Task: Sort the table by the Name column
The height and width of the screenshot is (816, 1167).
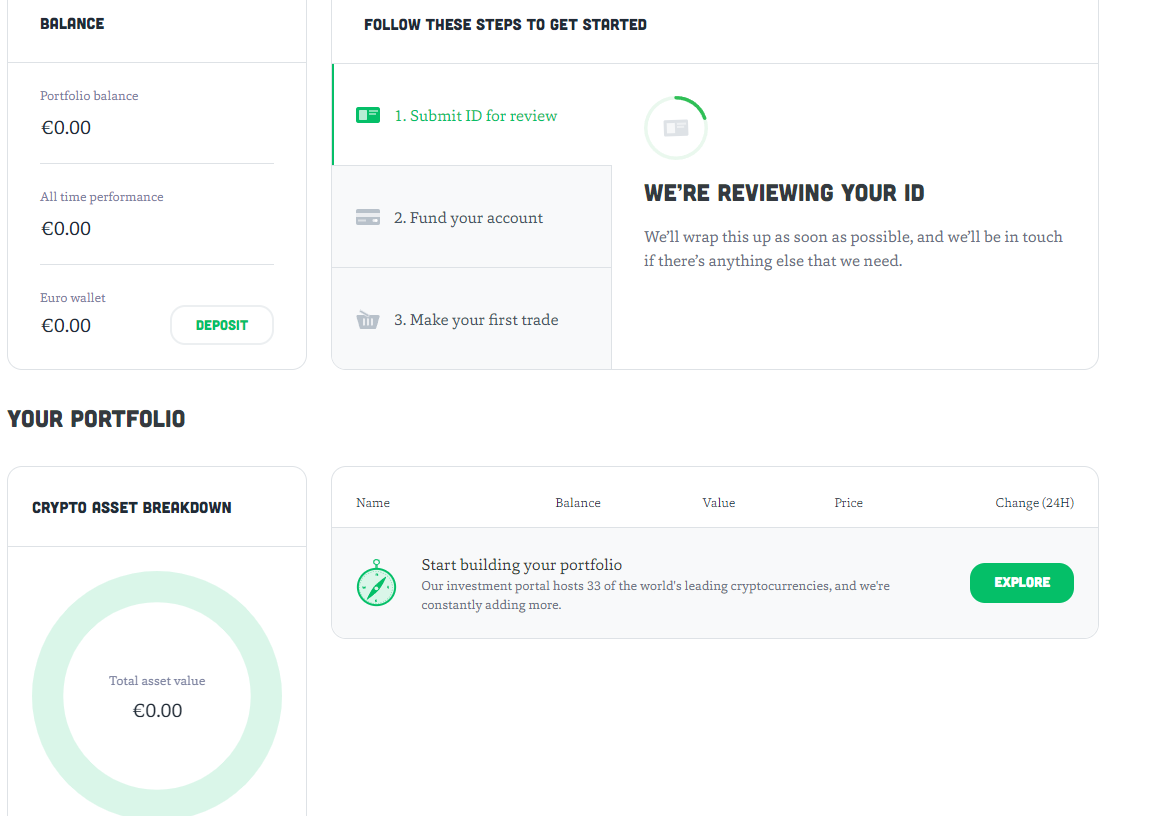Action: 372,502
